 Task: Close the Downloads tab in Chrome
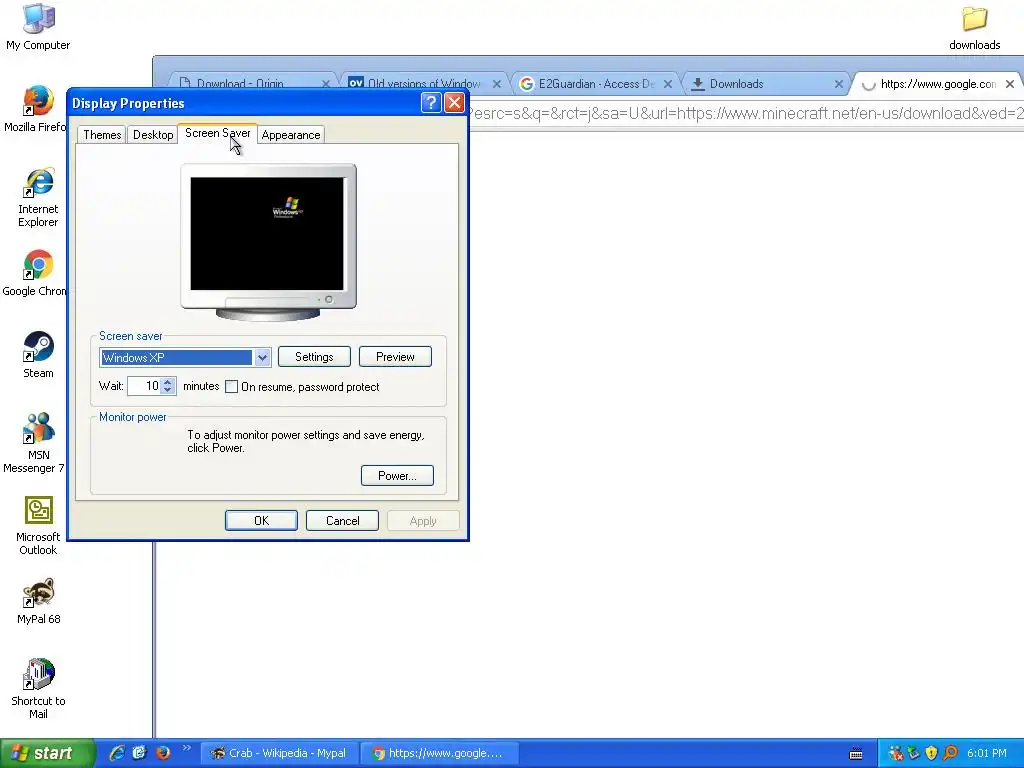point(839,84)
